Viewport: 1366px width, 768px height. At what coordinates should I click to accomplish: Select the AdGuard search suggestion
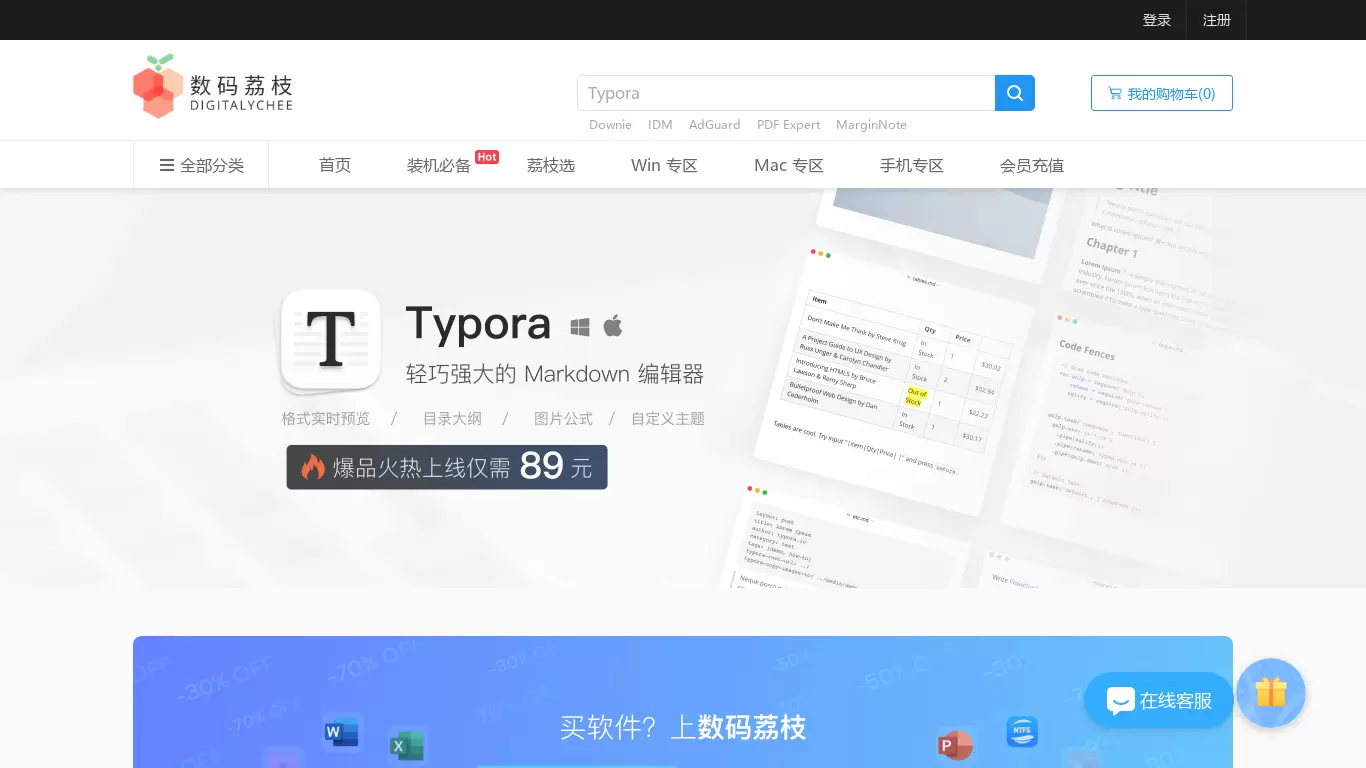click(x=715, y=125)
